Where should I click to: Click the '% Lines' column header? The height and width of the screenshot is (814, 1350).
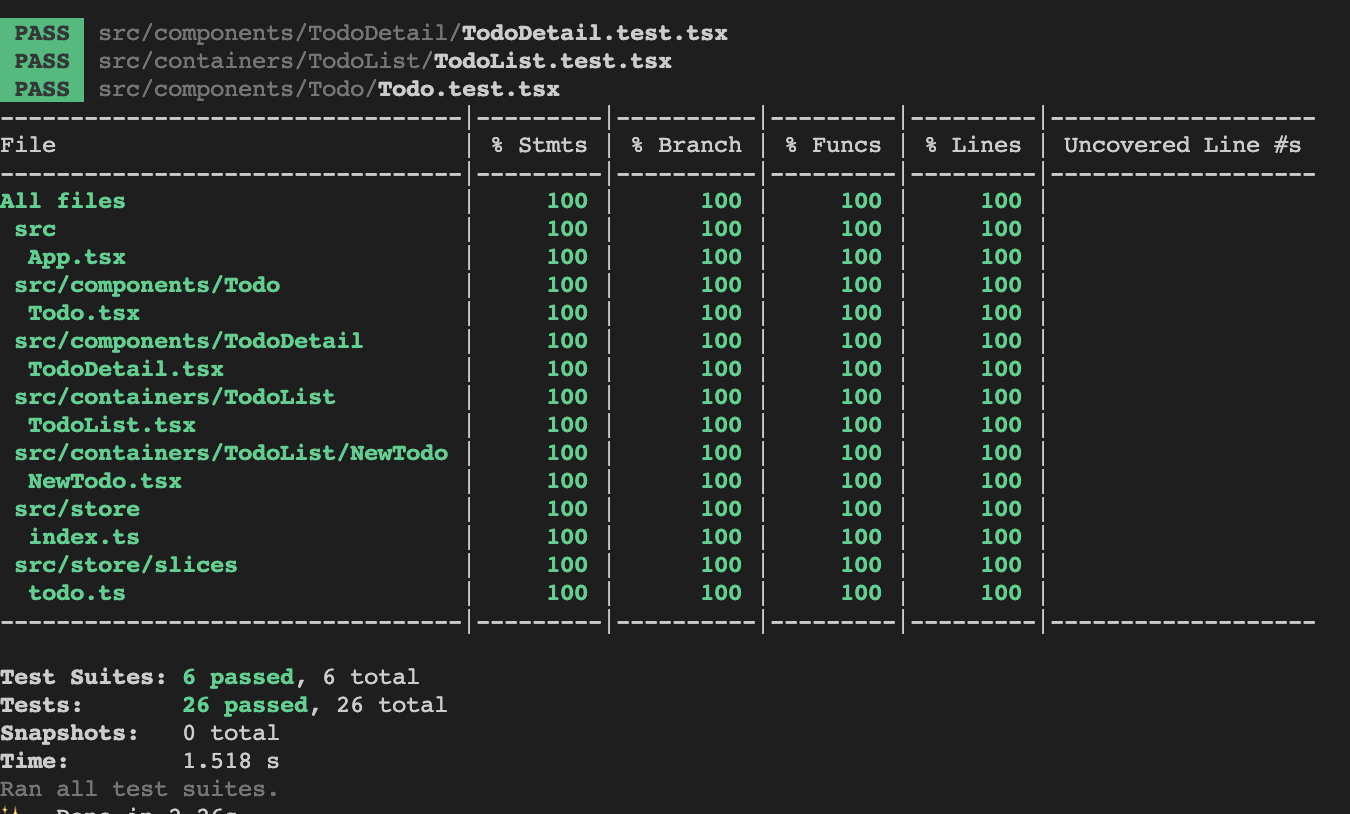point(973,145)
